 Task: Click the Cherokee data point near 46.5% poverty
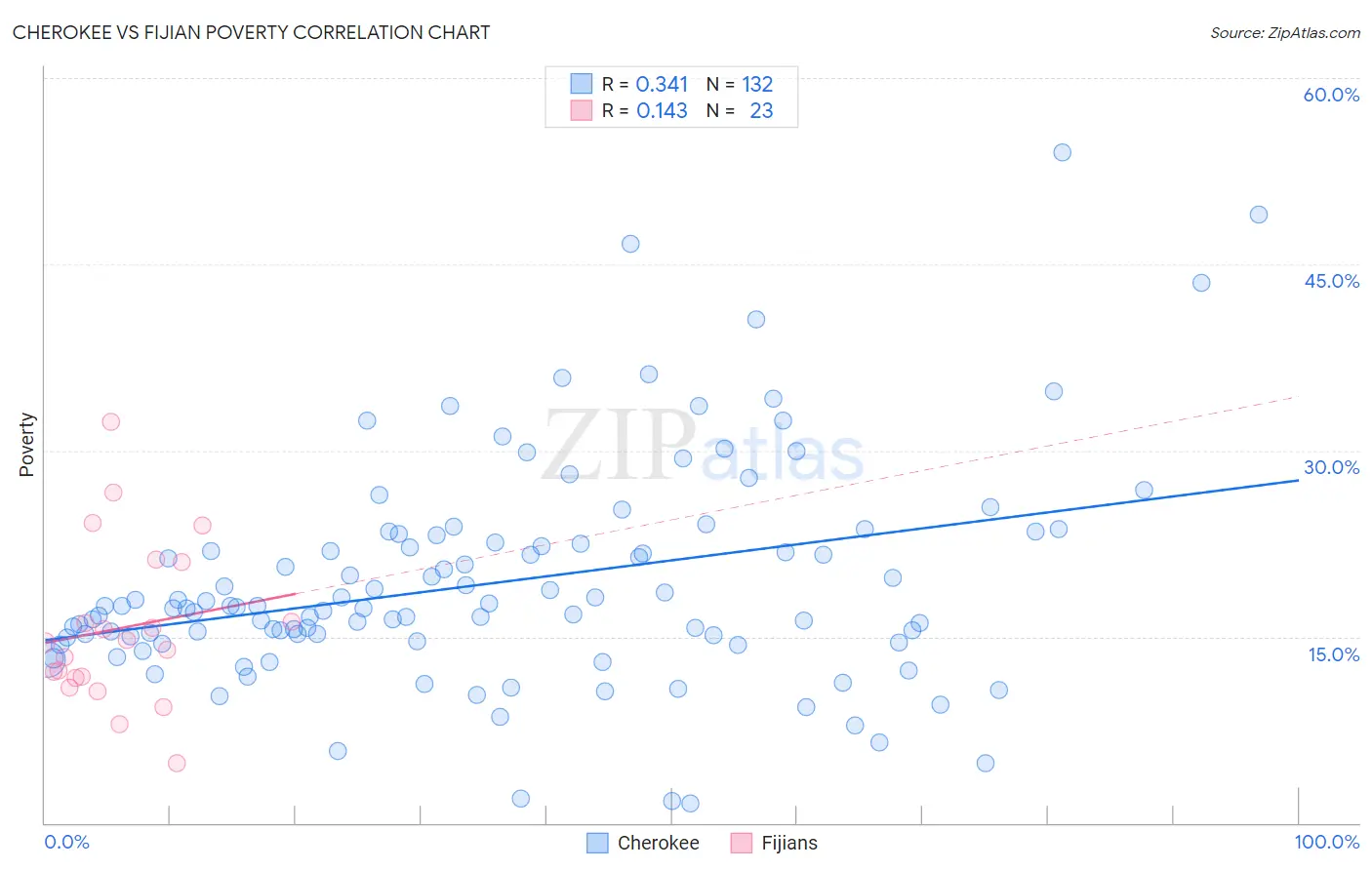630,244
